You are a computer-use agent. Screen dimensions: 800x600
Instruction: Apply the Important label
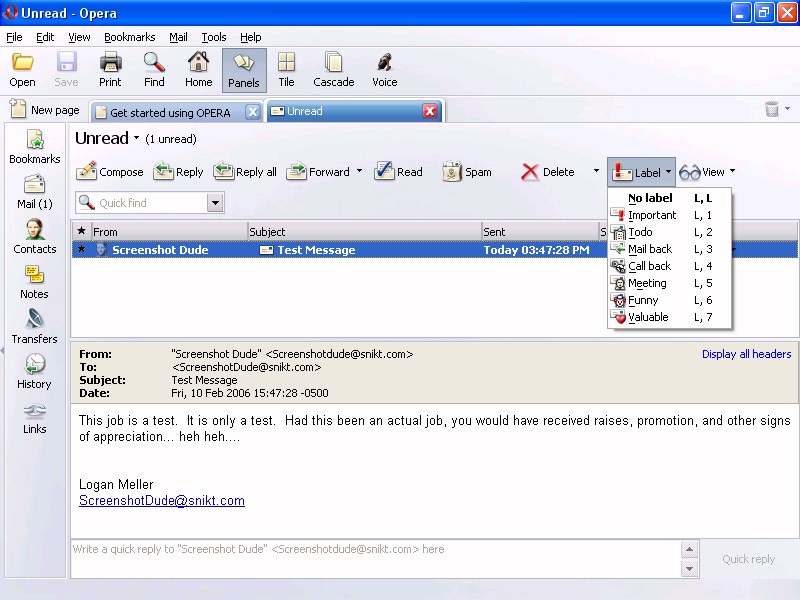669,215
